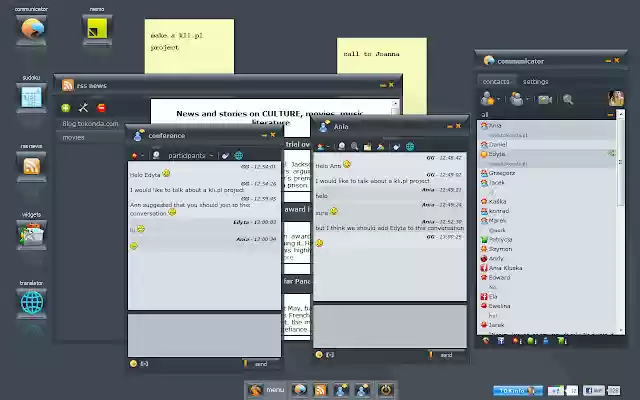Select contact konrad in communicator list
This screenshot has width=640, height=400.
(x=547, y=211)
